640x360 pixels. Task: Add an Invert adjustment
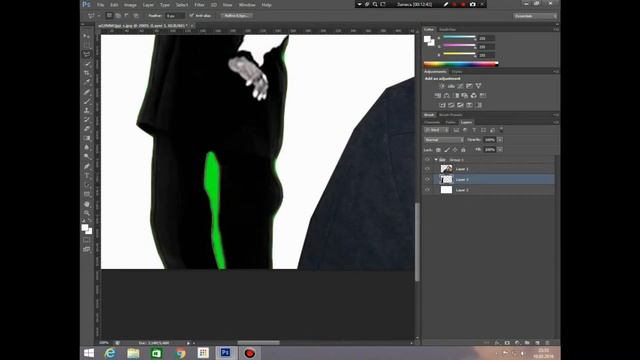[442, 105]
